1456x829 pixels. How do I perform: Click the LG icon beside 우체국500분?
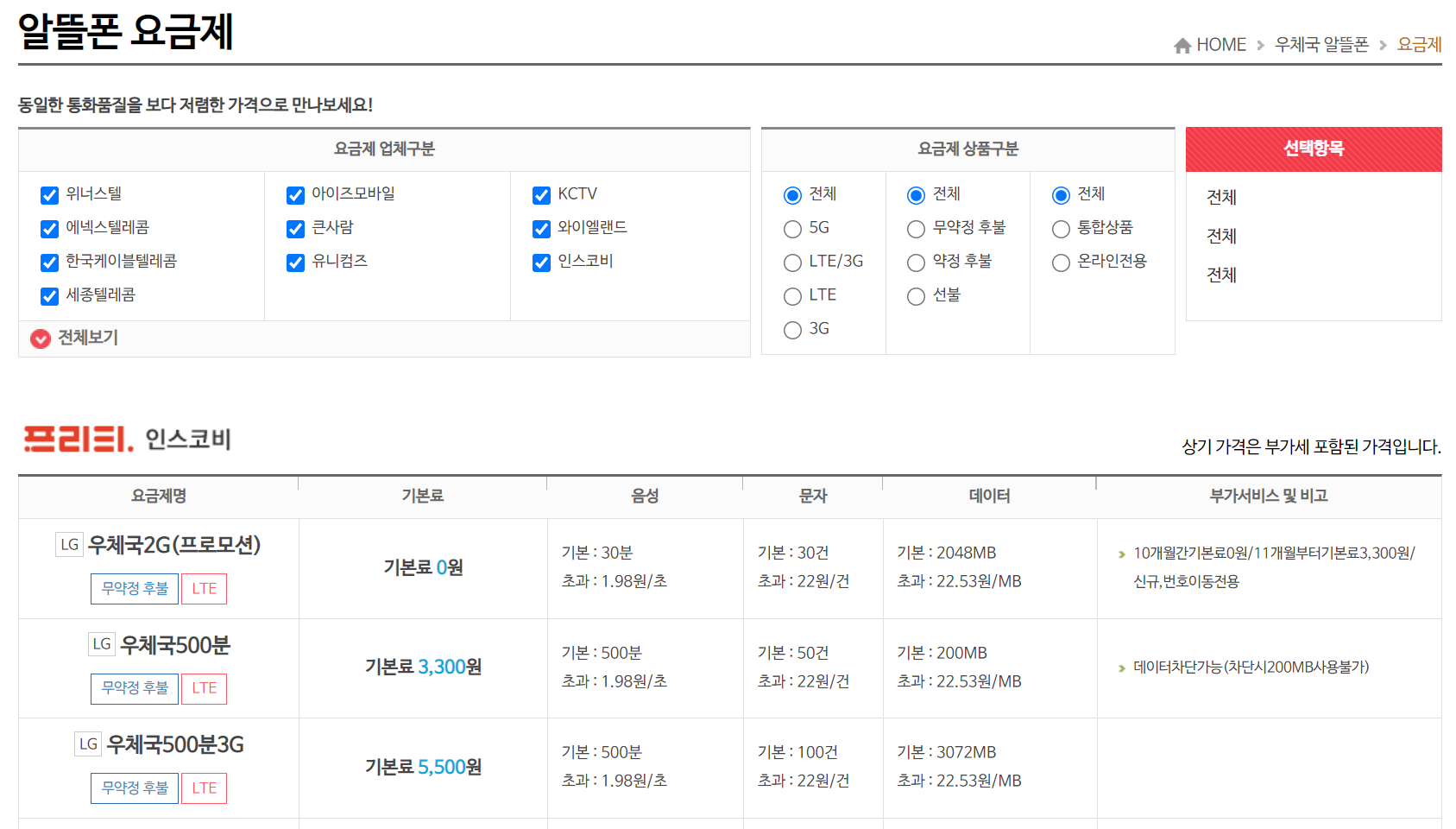101,644
